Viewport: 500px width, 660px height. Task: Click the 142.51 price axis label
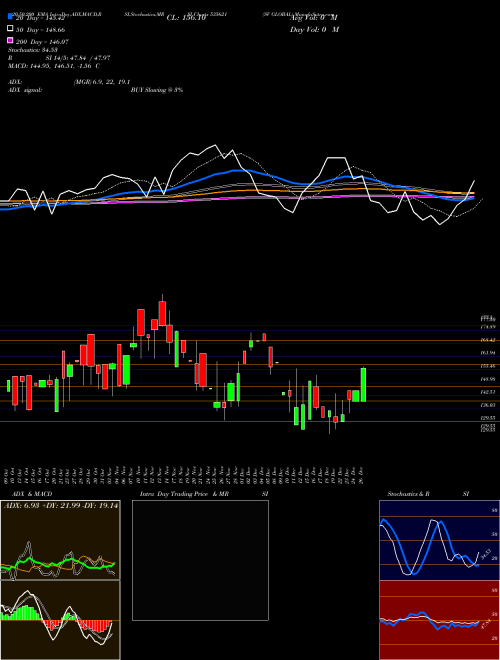pyautogui.click(x=489, y=392)
